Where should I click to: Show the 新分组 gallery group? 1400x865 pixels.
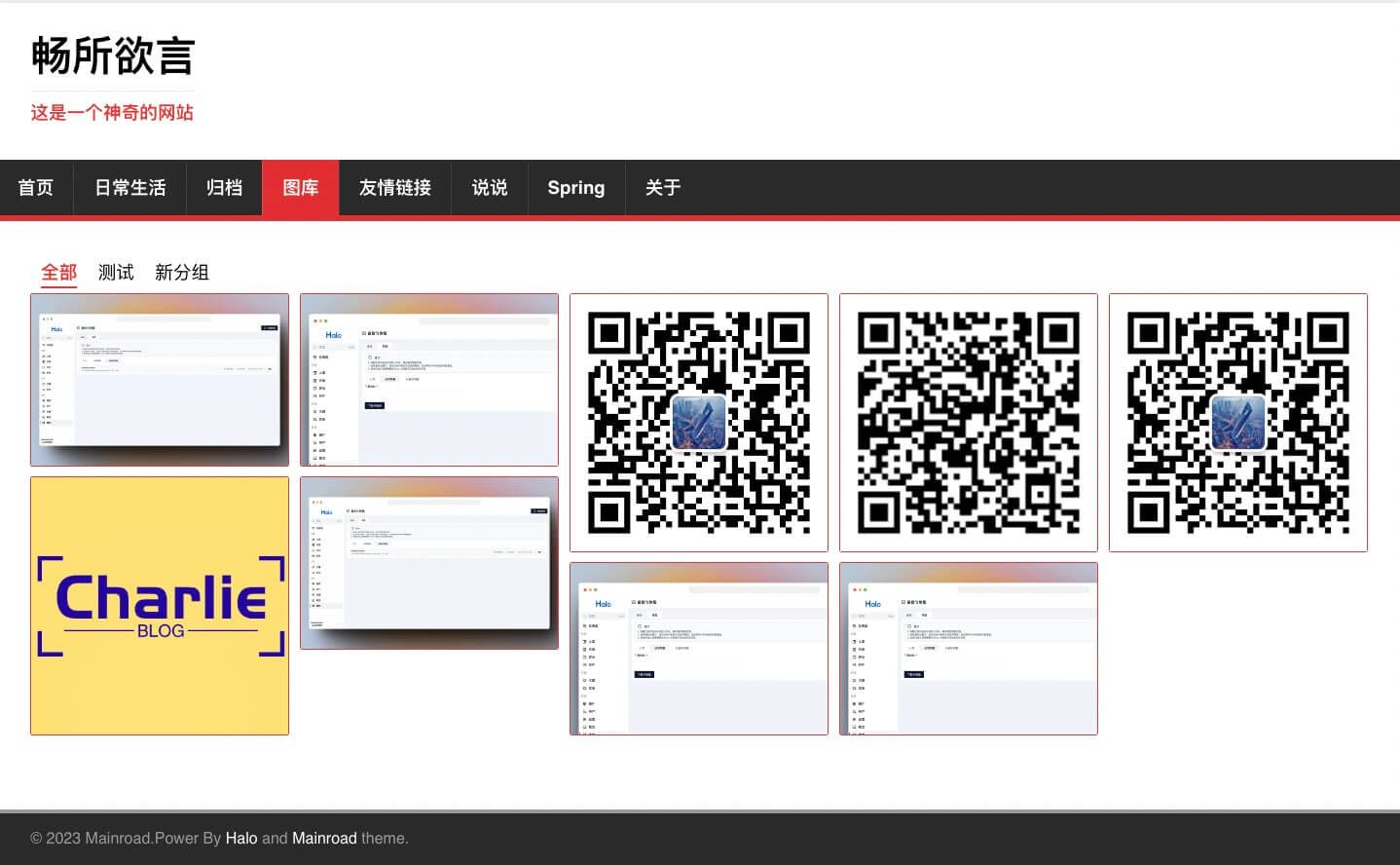click(x=182, y=273)
